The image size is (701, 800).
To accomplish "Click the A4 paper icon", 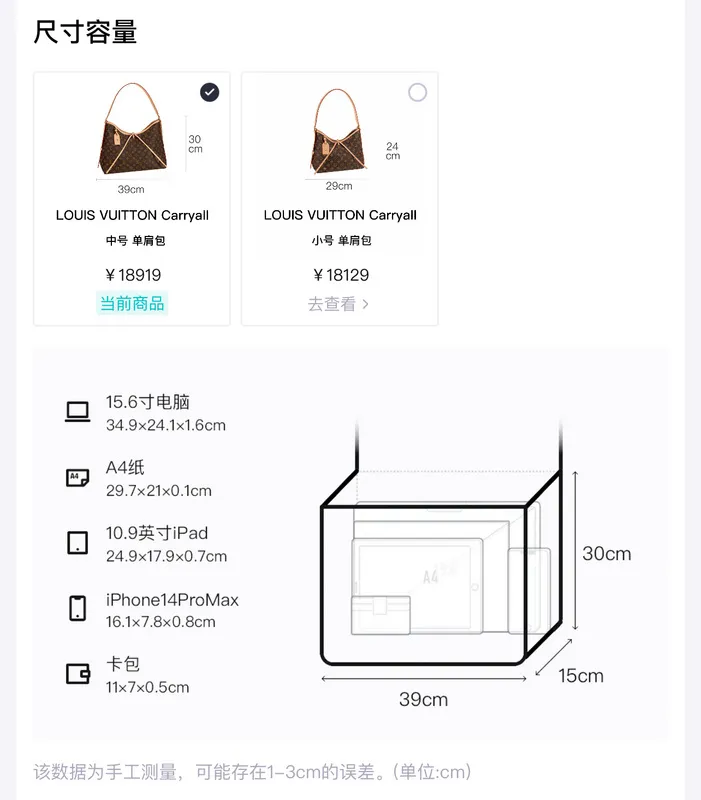I will tap(78, 478).
